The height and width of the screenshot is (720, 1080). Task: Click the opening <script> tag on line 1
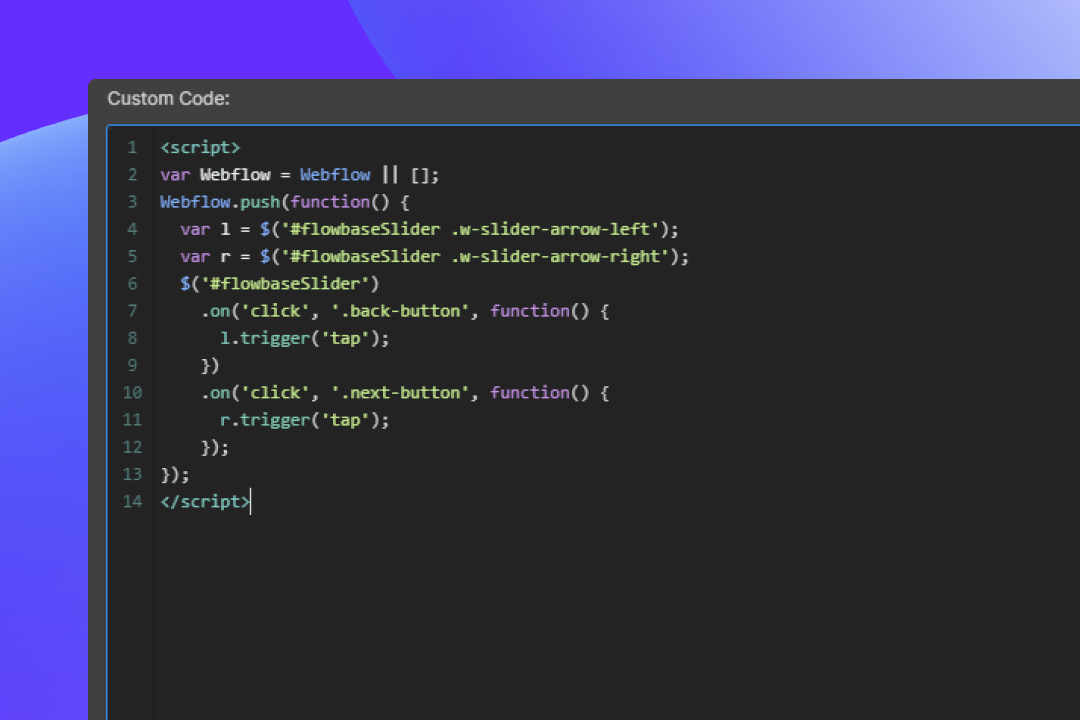click(x=200, y=147)
